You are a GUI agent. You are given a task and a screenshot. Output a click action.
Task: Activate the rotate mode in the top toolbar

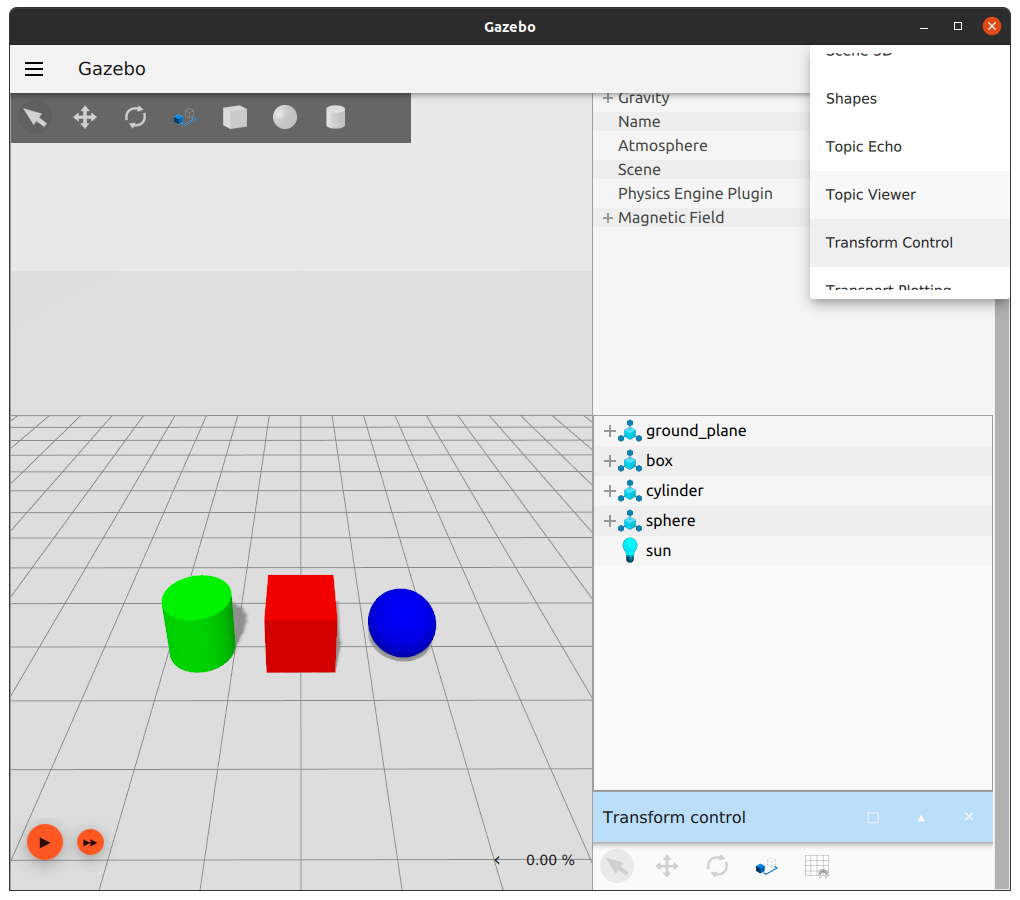pos(135,118)
